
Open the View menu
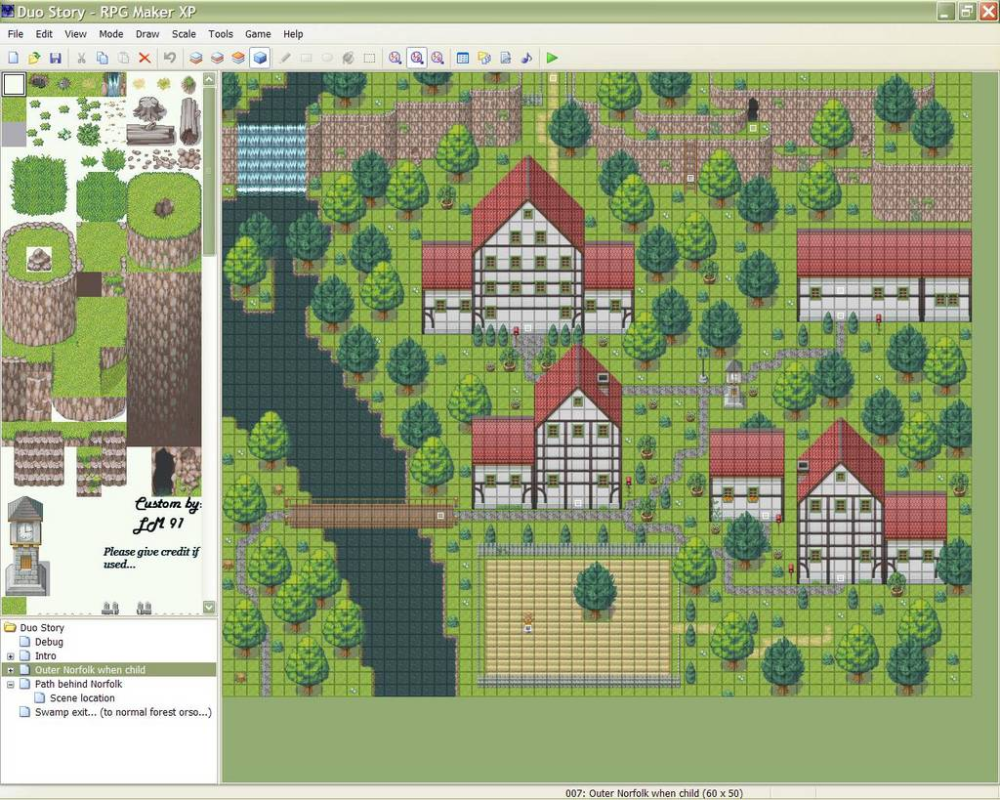tap(75, 34)
